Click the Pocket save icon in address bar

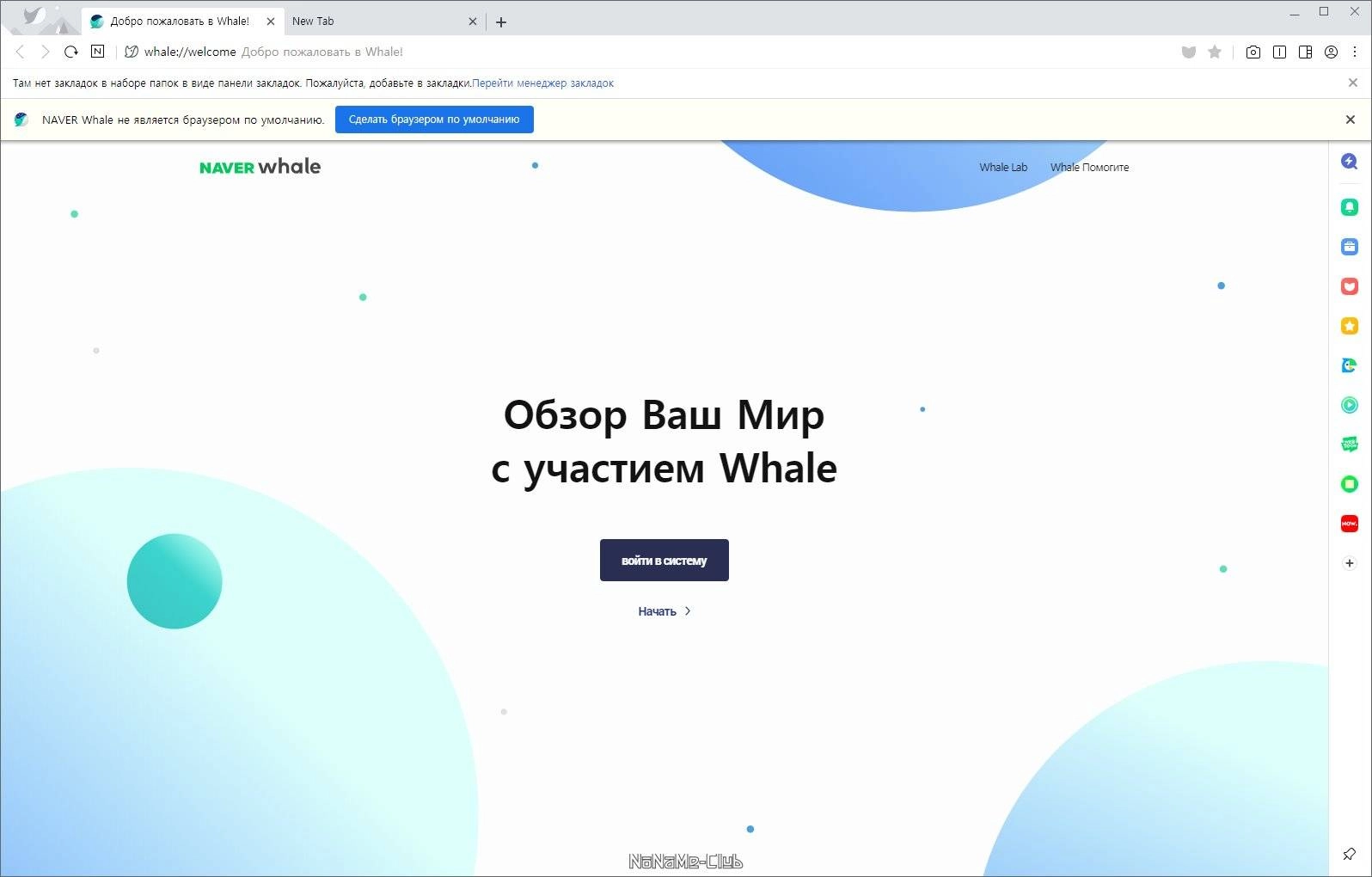click(1189, 52)
